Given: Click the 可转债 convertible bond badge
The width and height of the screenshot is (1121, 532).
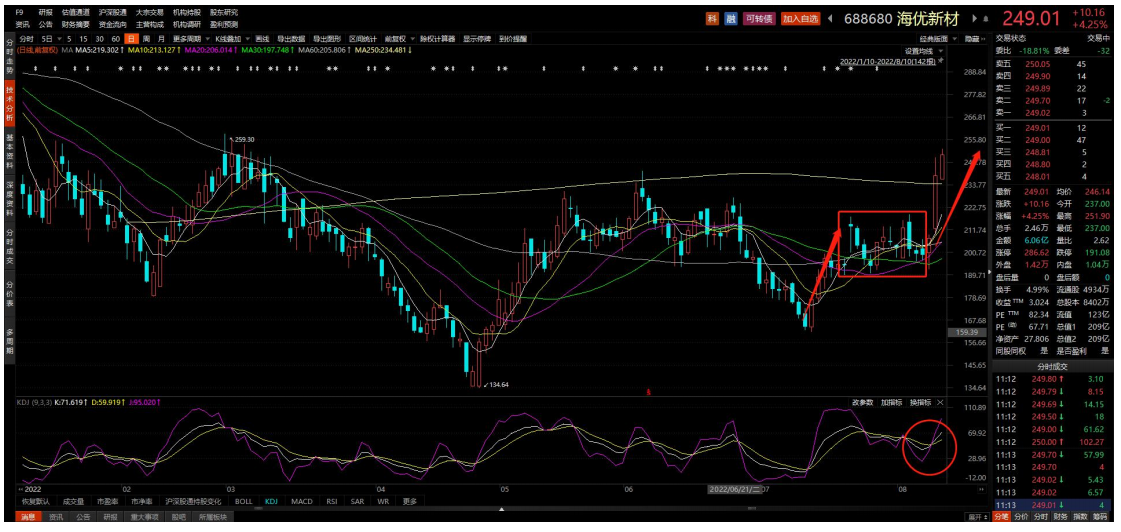Looking at the screenshot, I should point(758,18).
